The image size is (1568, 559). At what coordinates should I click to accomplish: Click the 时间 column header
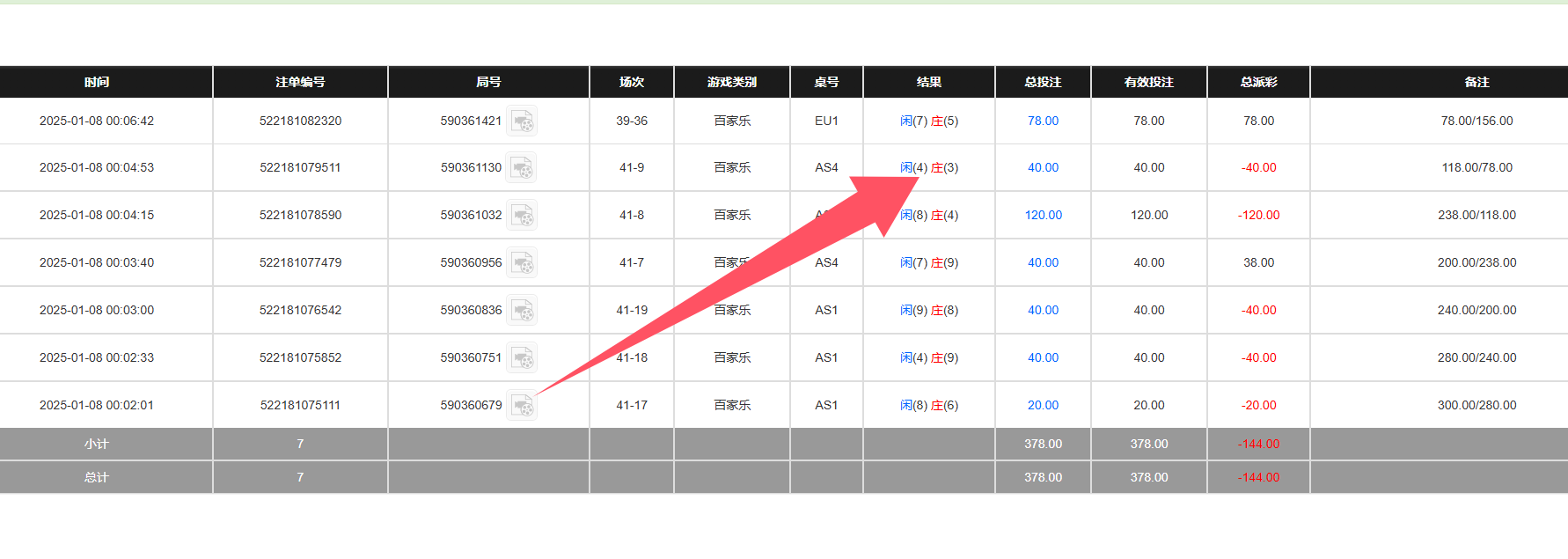click(97, 82)
